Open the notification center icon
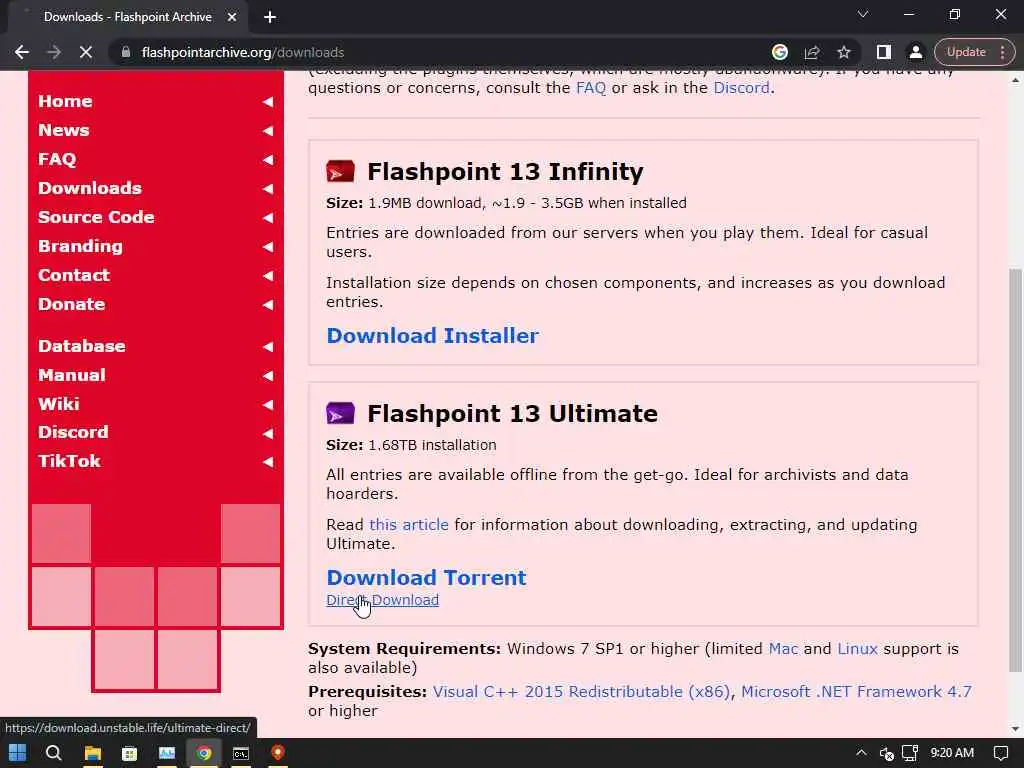Image resolution: width=1024 pixels, height=768 pixels. pos(1000,753)
